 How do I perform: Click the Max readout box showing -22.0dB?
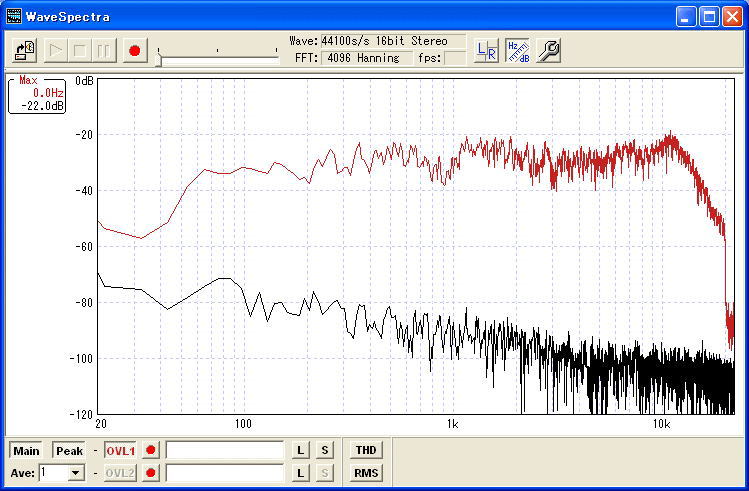click(37, 94)
